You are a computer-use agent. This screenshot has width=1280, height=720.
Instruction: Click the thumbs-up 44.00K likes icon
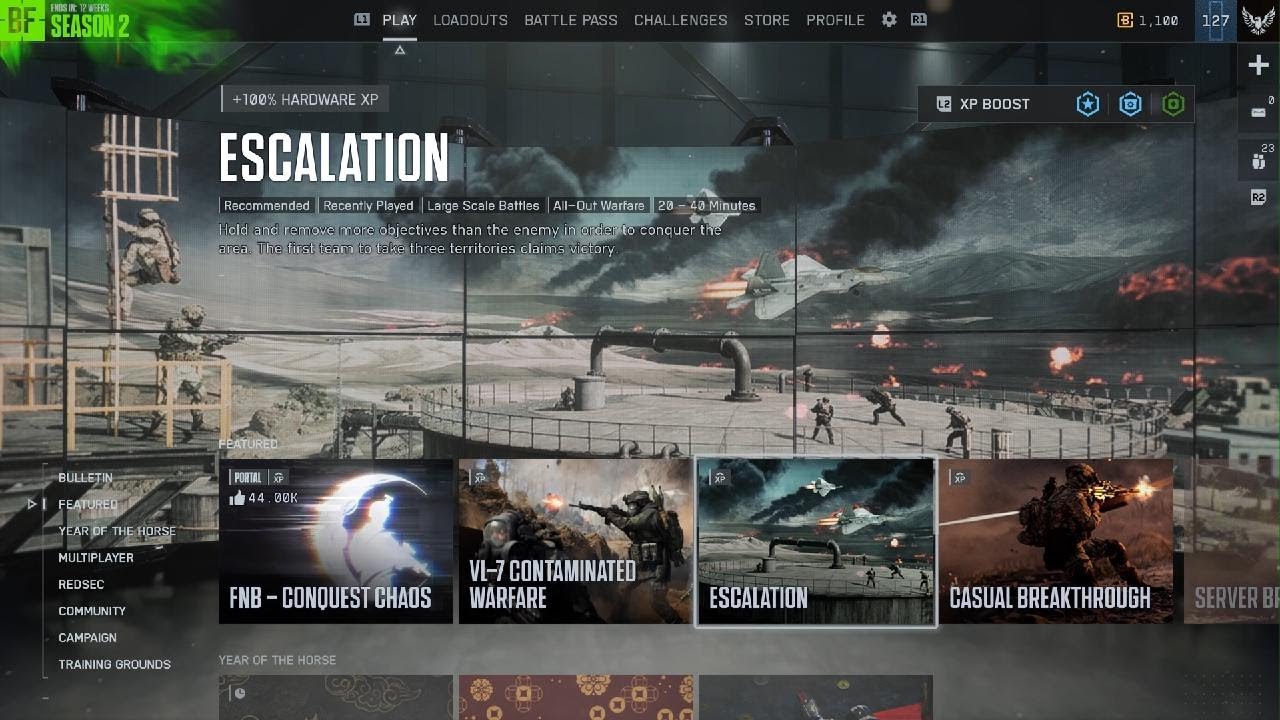pos(237,498)
